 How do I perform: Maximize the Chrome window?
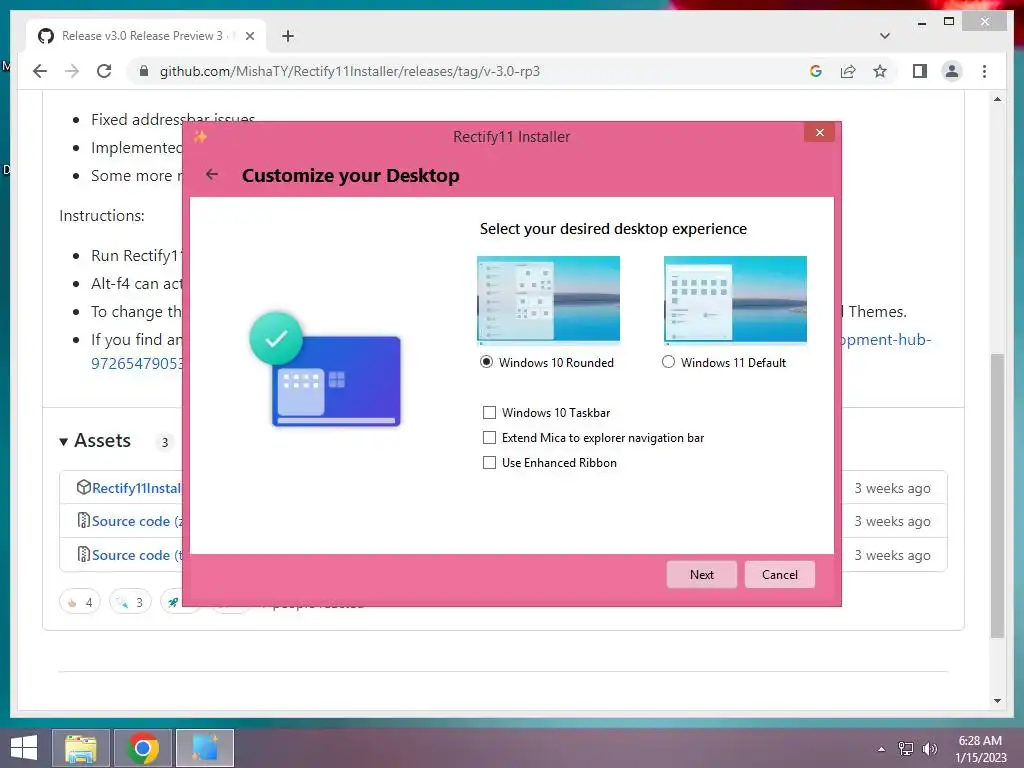[x=949, y=22]
